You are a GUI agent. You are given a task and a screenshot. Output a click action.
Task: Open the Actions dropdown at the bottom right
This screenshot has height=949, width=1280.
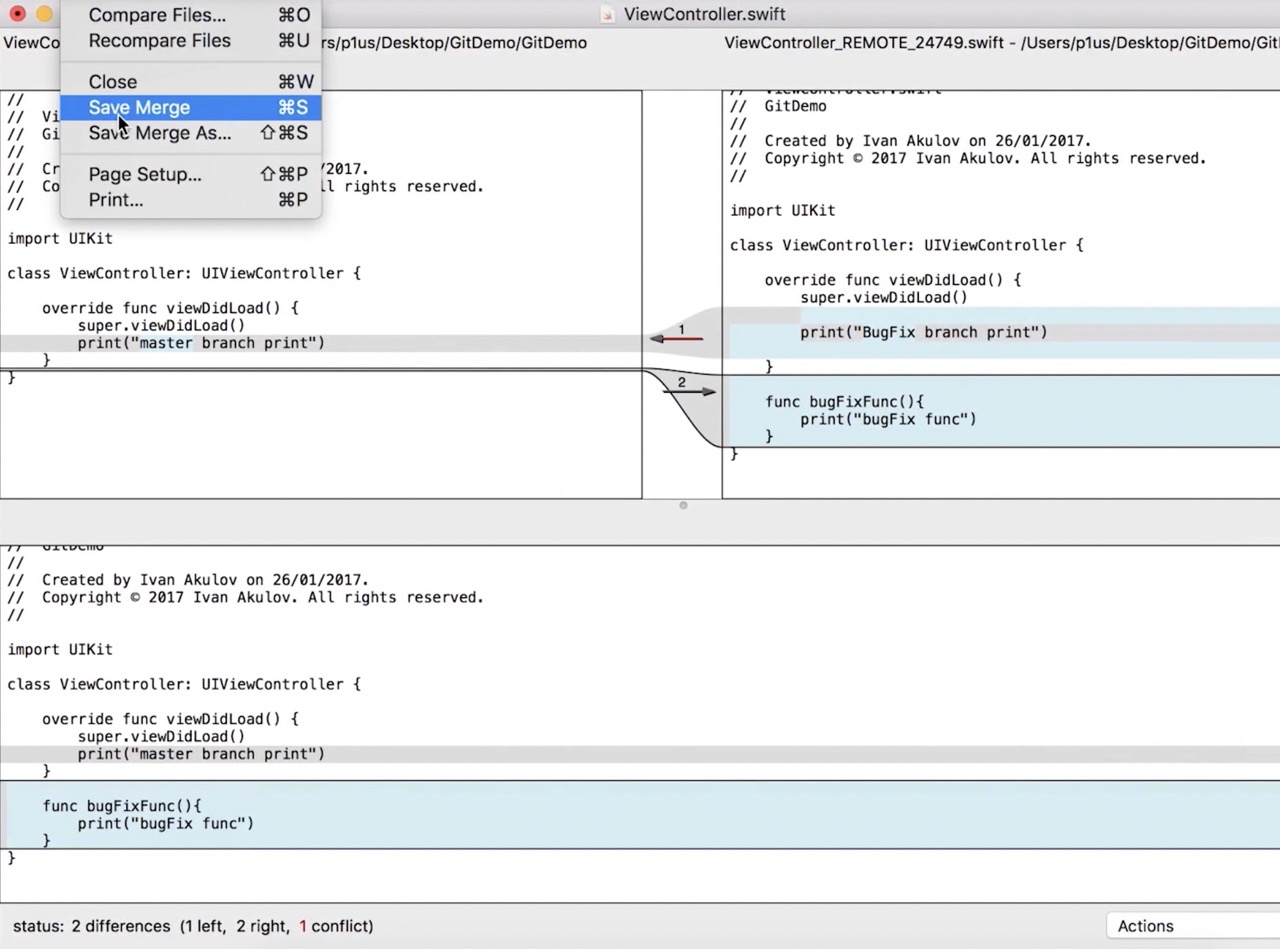tap(1192, 926)
